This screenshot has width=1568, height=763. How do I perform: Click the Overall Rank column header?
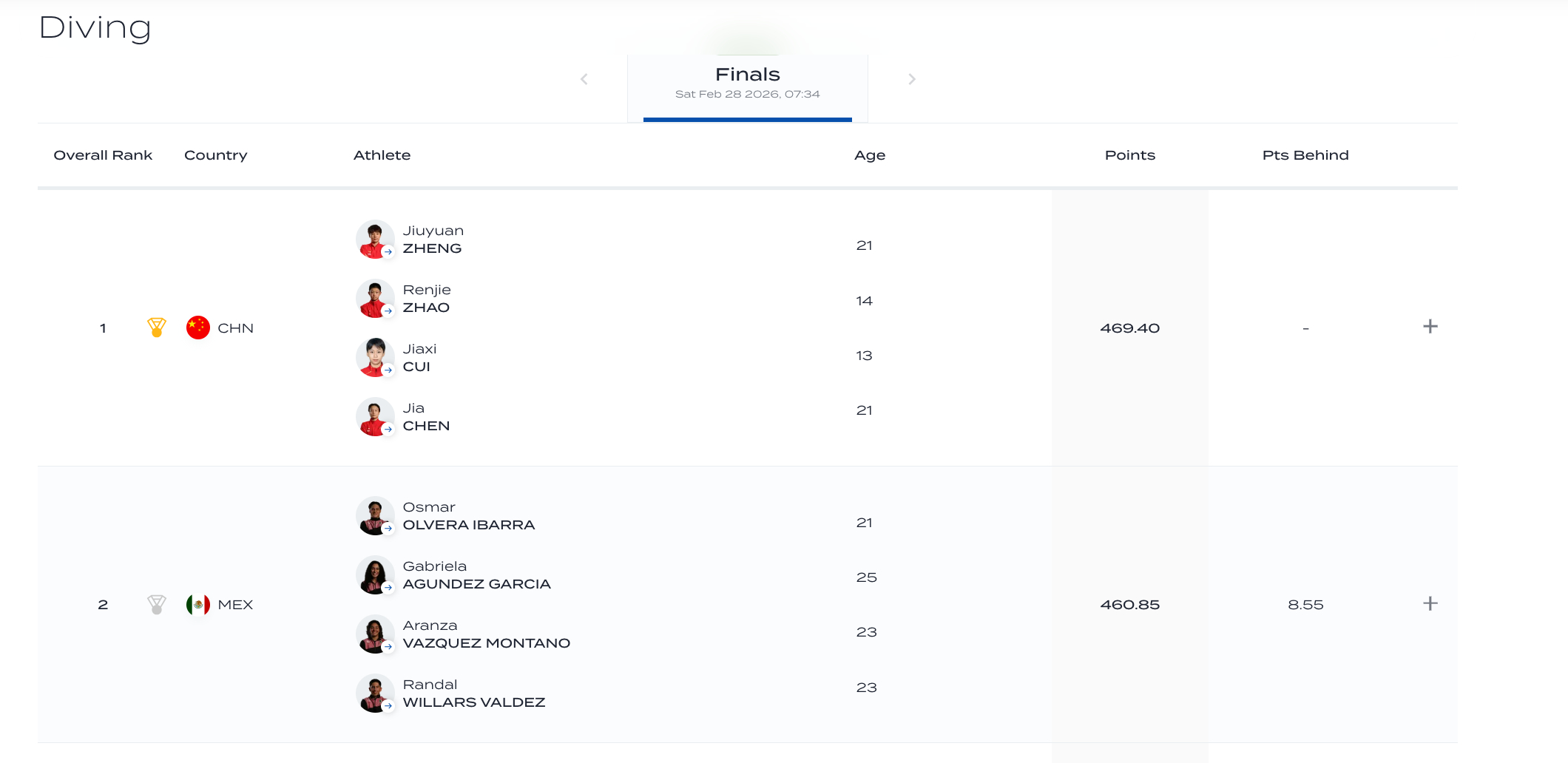pos(103,155)
